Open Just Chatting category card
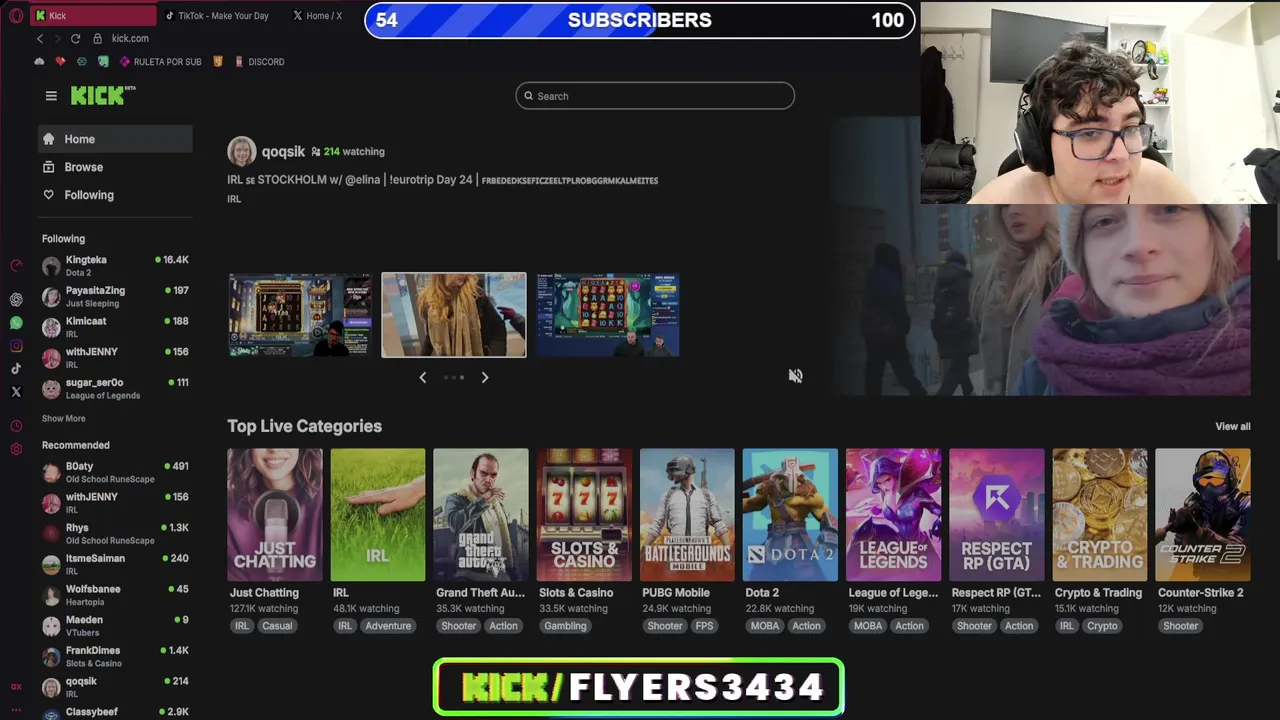Image resolution: width=1280 pixels, height=720 pixels. (275, 515)
